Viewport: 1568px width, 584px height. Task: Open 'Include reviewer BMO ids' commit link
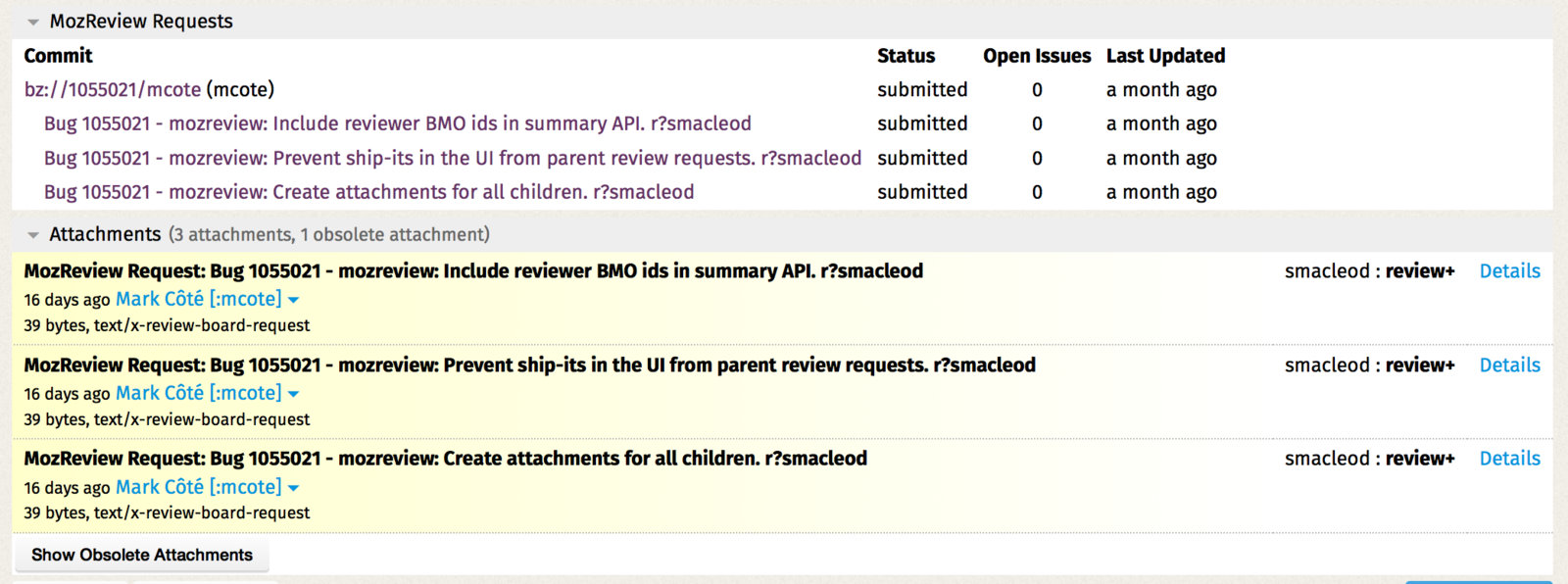pos(398,123)
